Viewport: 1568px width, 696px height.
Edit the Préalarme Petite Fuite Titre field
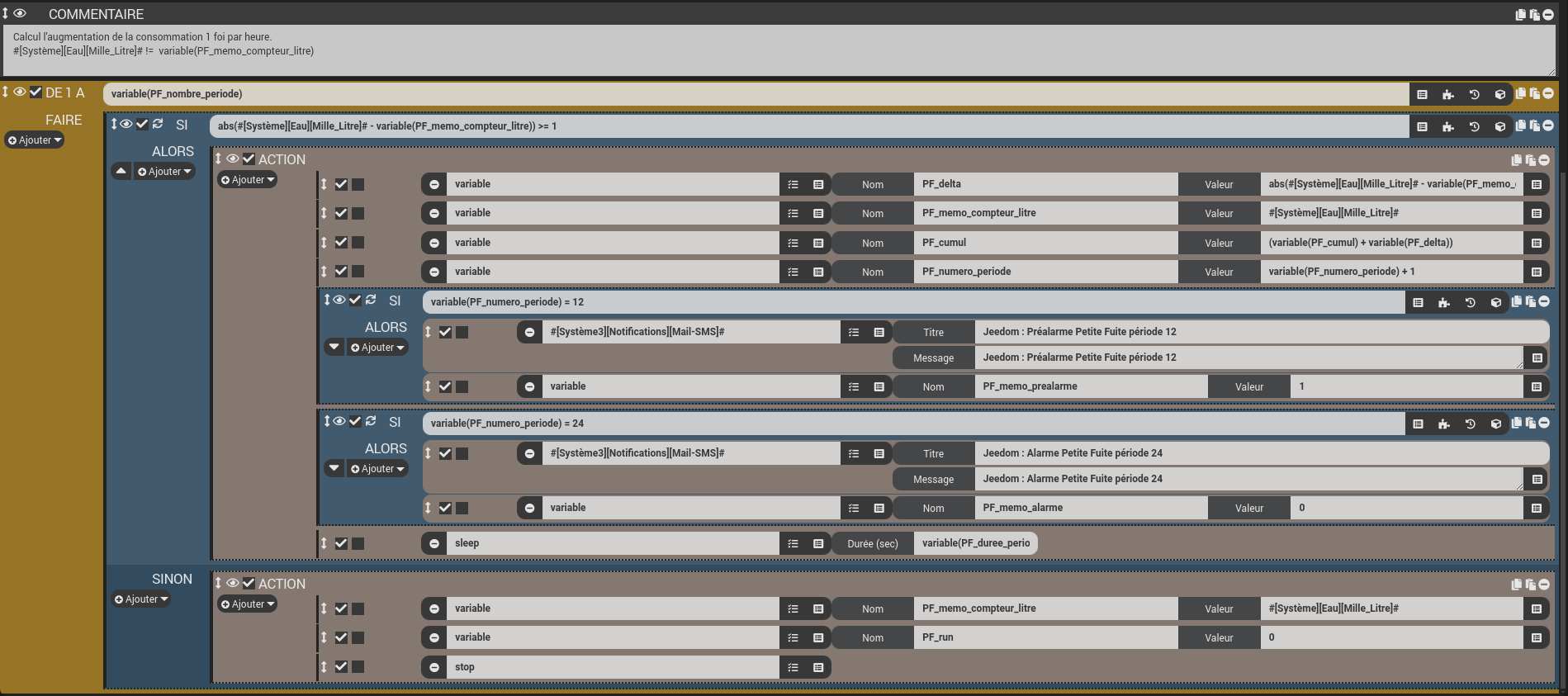(1260, 332)
